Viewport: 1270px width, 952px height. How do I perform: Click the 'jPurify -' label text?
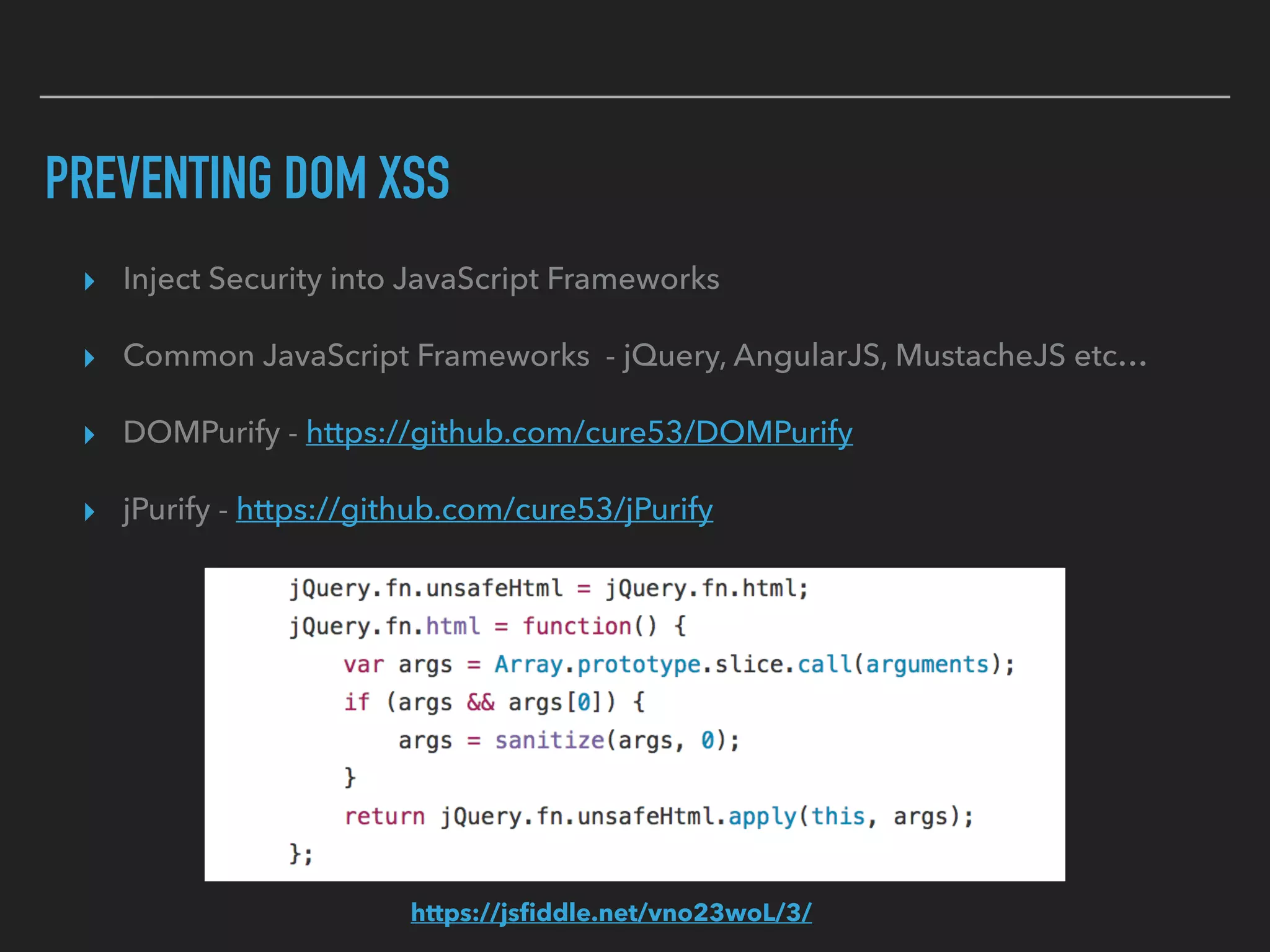[175, 509]
